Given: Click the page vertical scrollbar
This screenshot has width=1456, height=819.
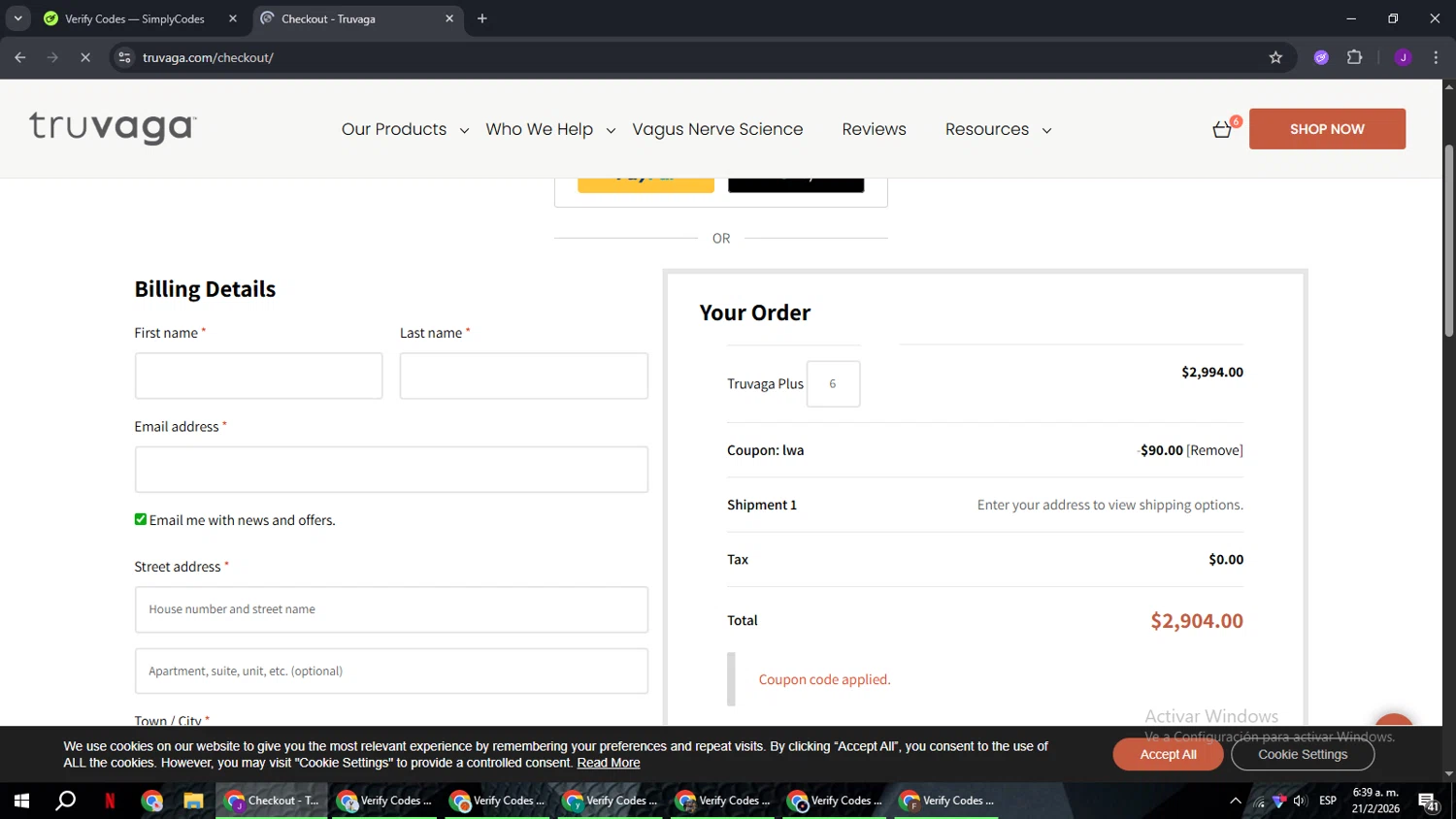Looking at the screenshot, I should click(1448, 241).
